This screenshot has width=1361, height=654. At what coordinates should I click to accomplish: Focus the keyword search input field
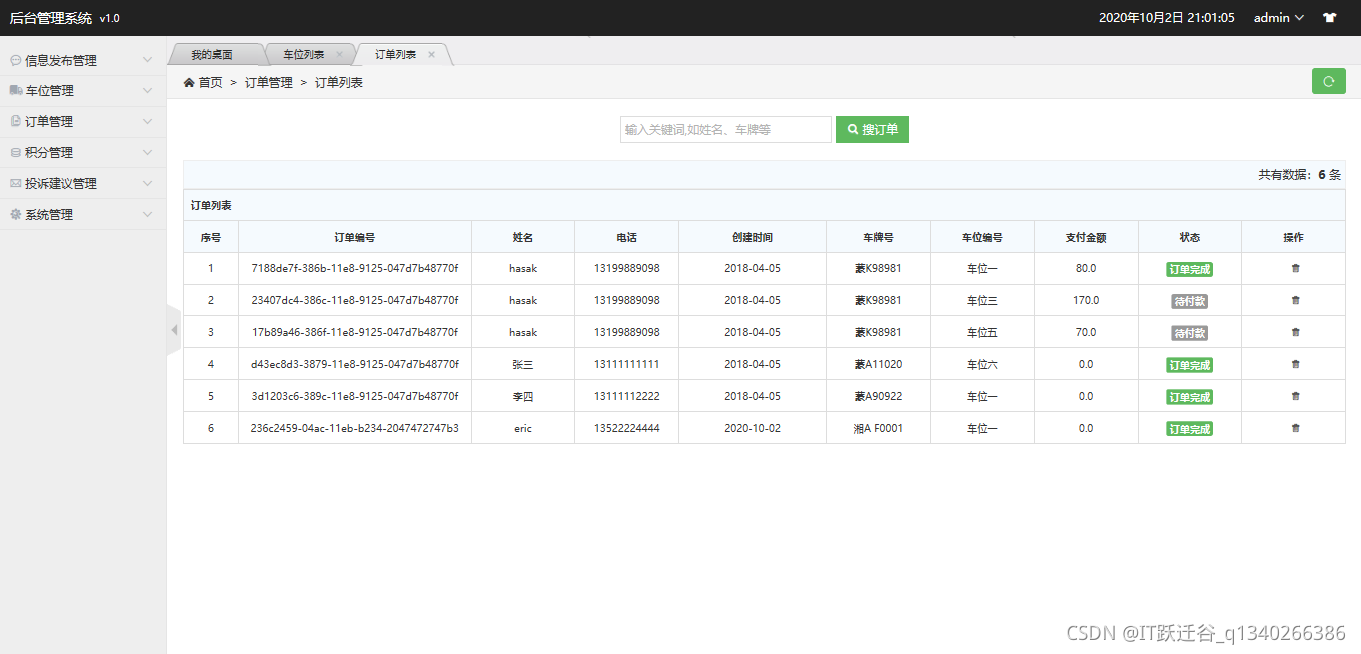coord(726,129)
